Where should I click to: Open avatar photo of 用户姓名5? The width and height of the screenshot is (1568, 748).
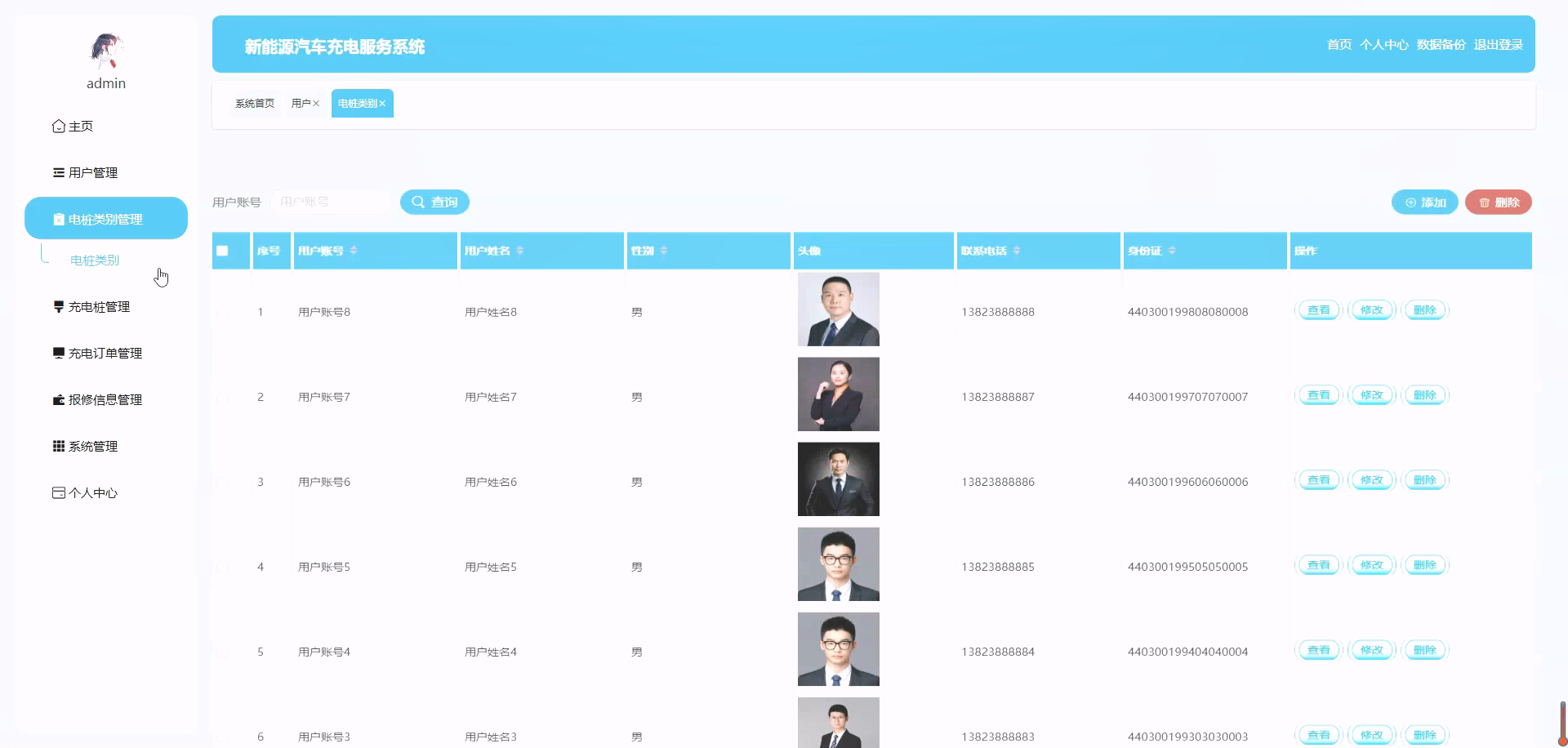tap(839, 564)
